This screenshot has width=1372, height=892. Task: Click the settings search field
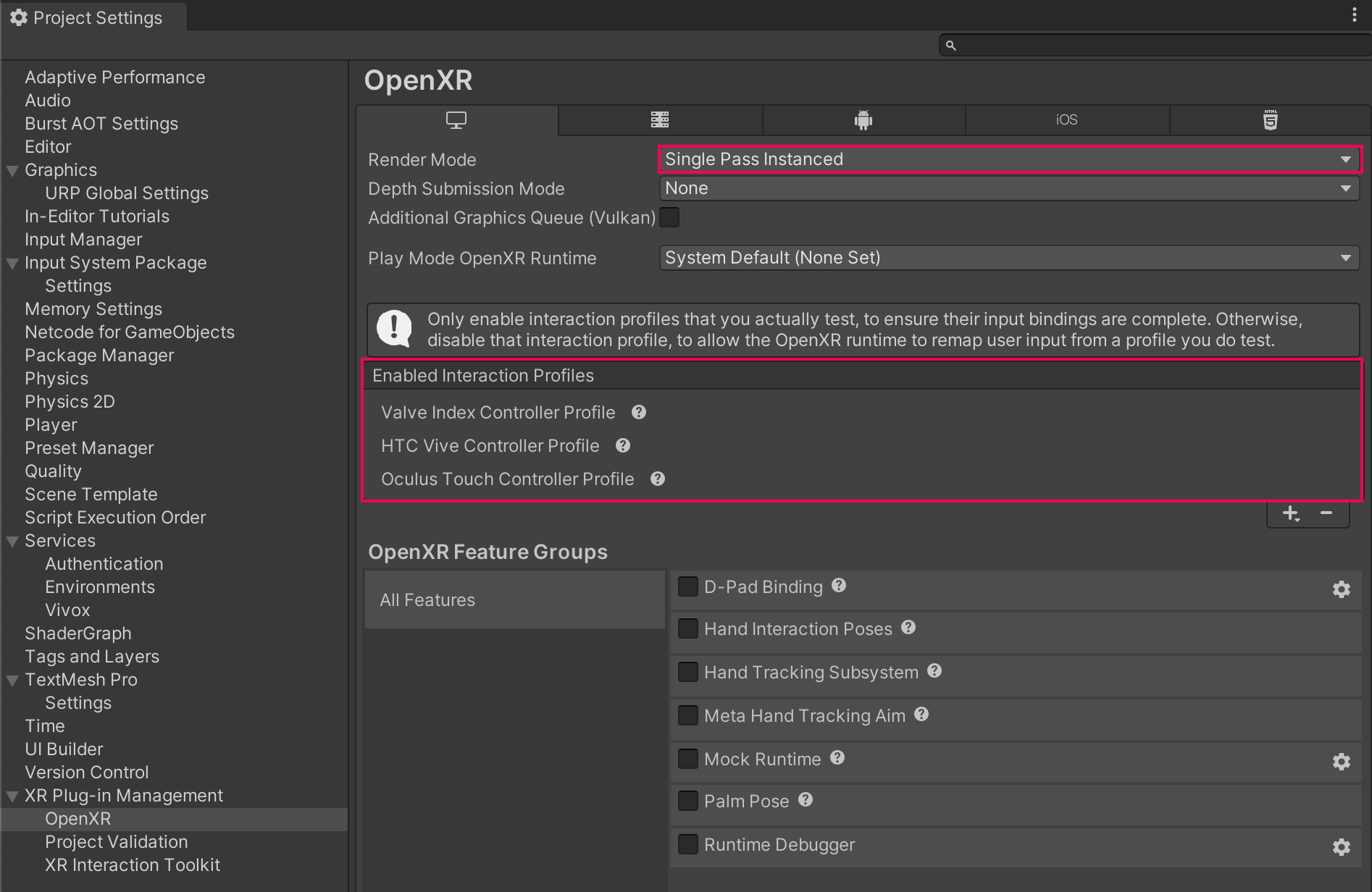click(1152, 44)
